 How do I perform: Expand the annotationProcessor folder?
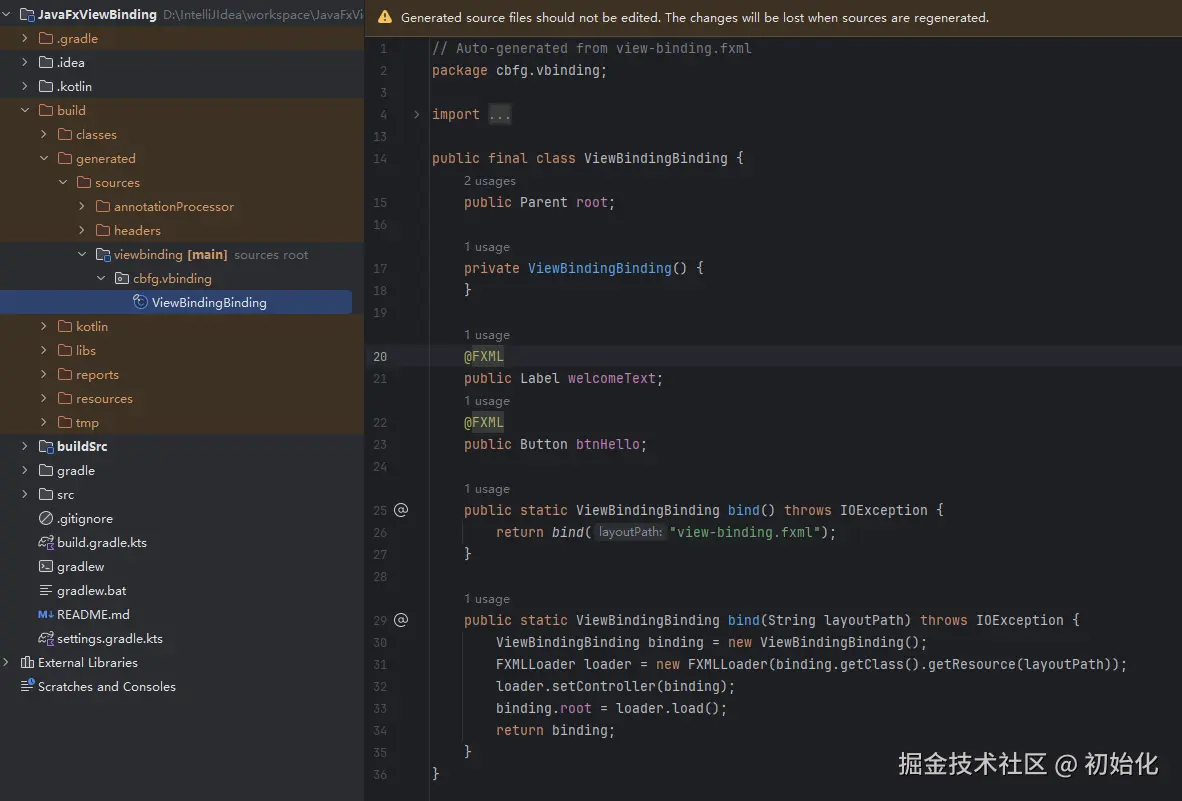pos(82,206)
